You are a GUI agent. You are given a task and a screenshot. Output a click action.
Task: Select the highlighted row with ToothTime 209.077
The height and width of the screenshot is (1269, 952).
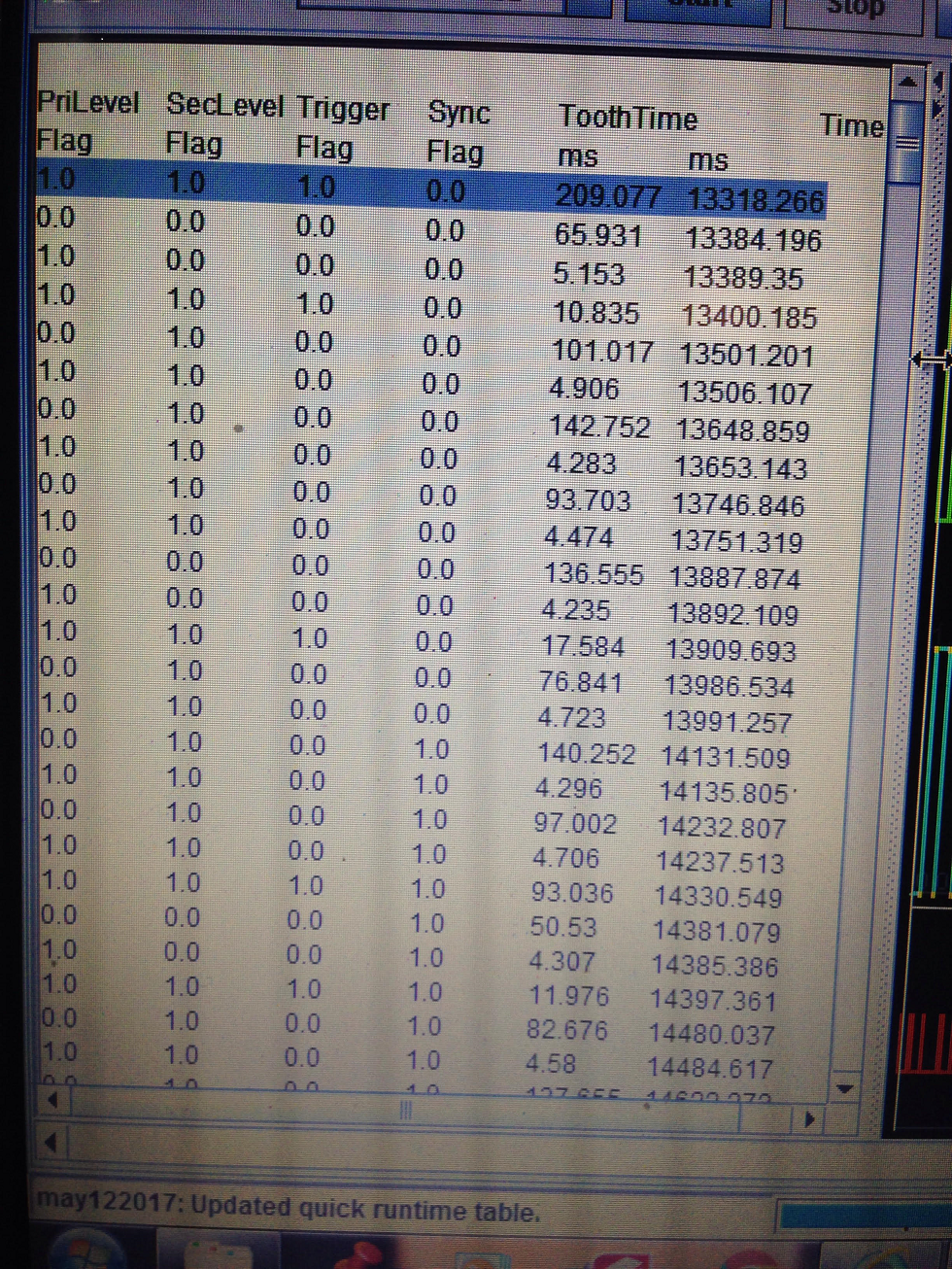(431, 191)
